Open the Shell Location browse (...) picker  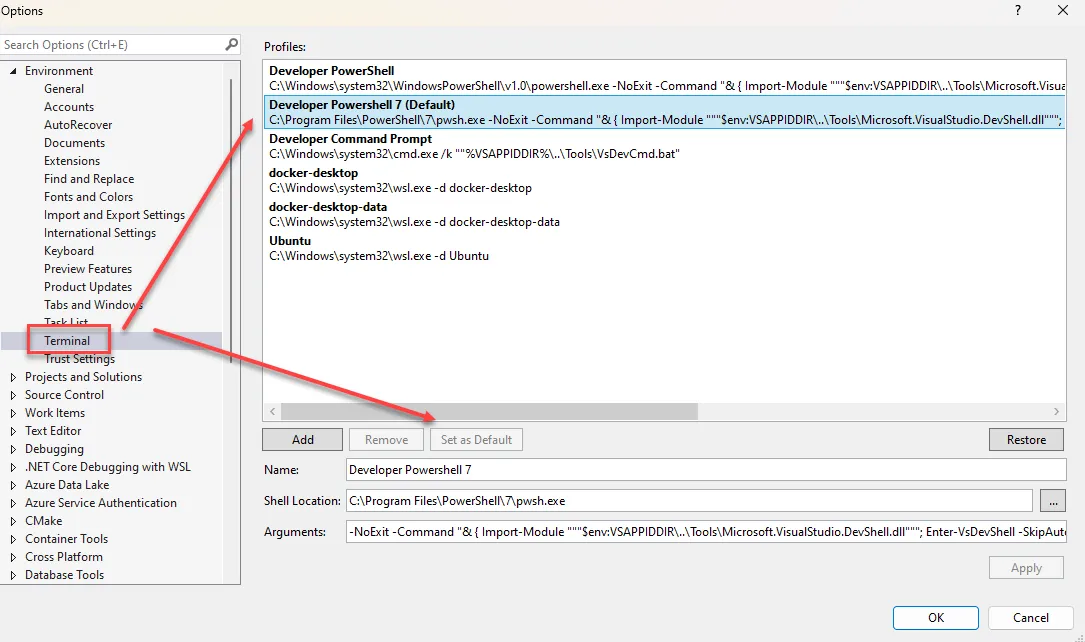click(x=1053, y=500)
